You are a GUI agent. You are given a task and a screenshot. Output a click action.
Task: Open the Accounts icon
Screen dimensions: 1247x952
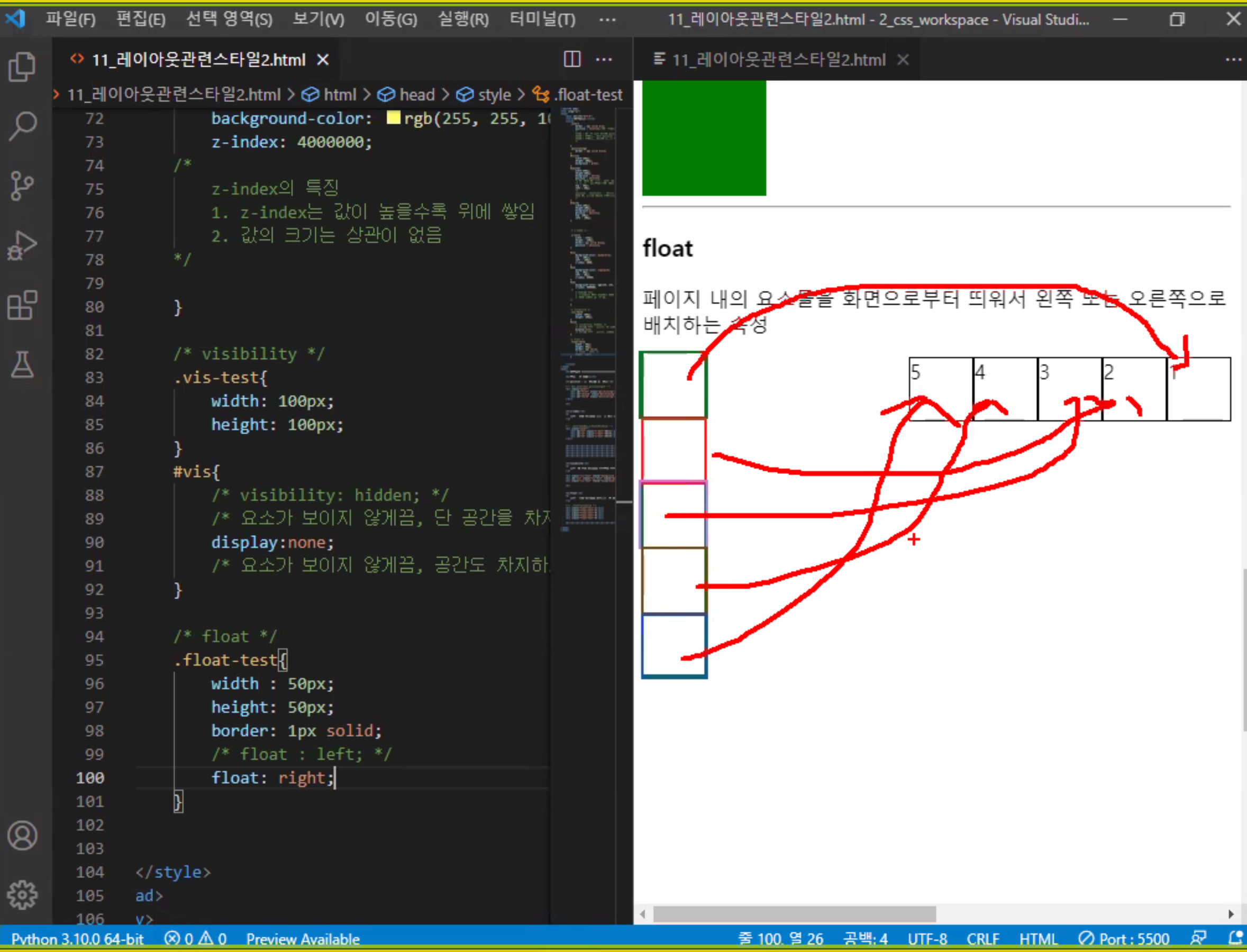(23, 835)
